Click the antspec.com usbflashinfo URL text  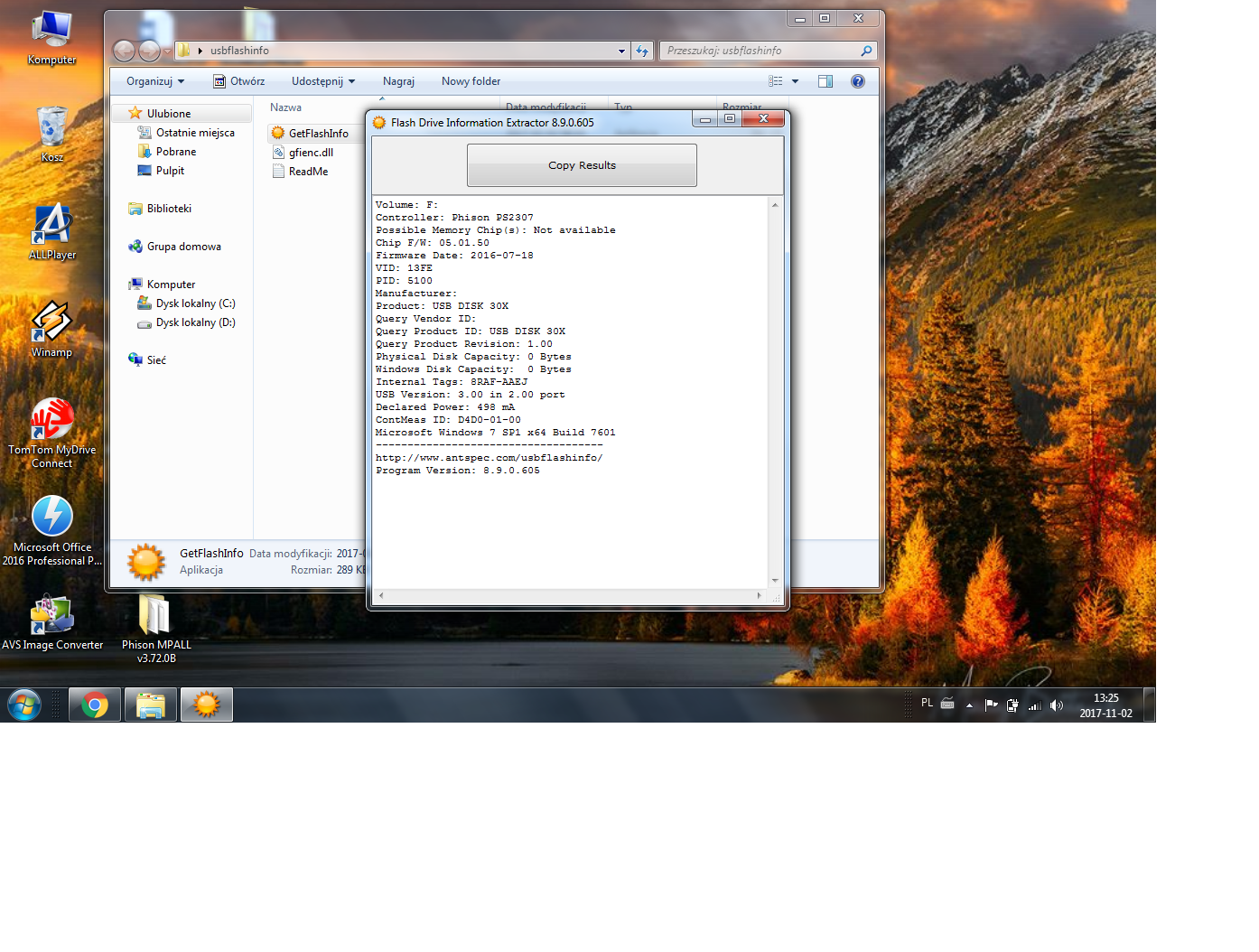pos(489,458)
